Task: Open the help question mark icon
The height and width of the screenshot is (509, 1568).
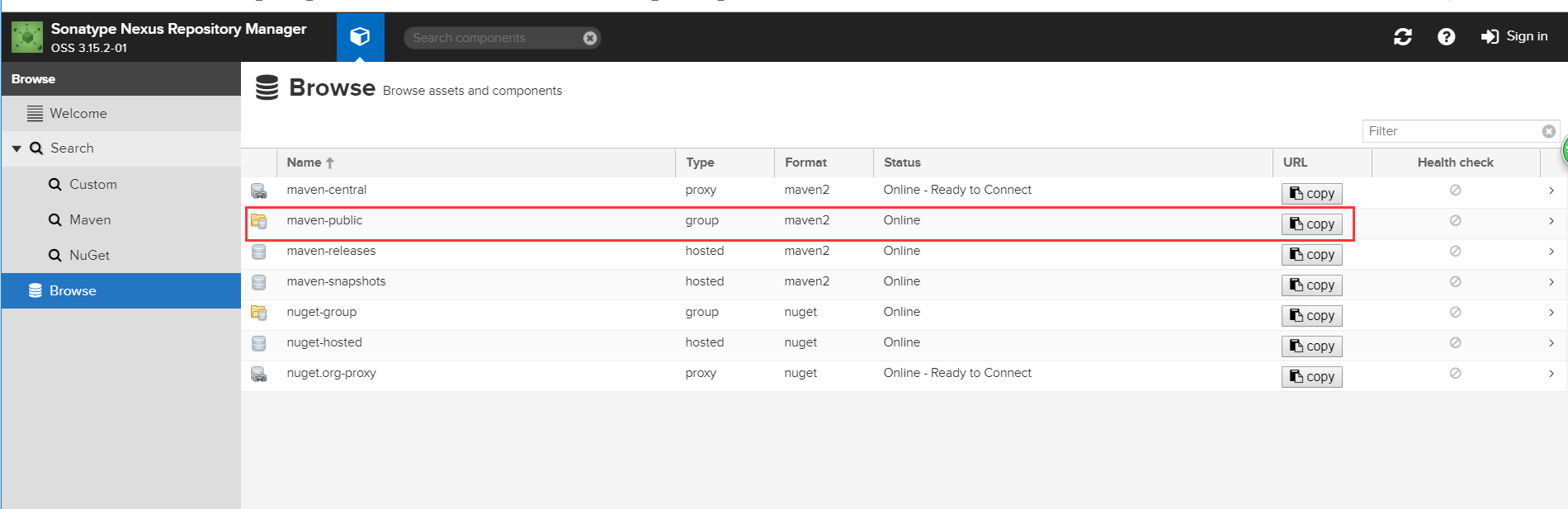Action: pos(1446,36)
